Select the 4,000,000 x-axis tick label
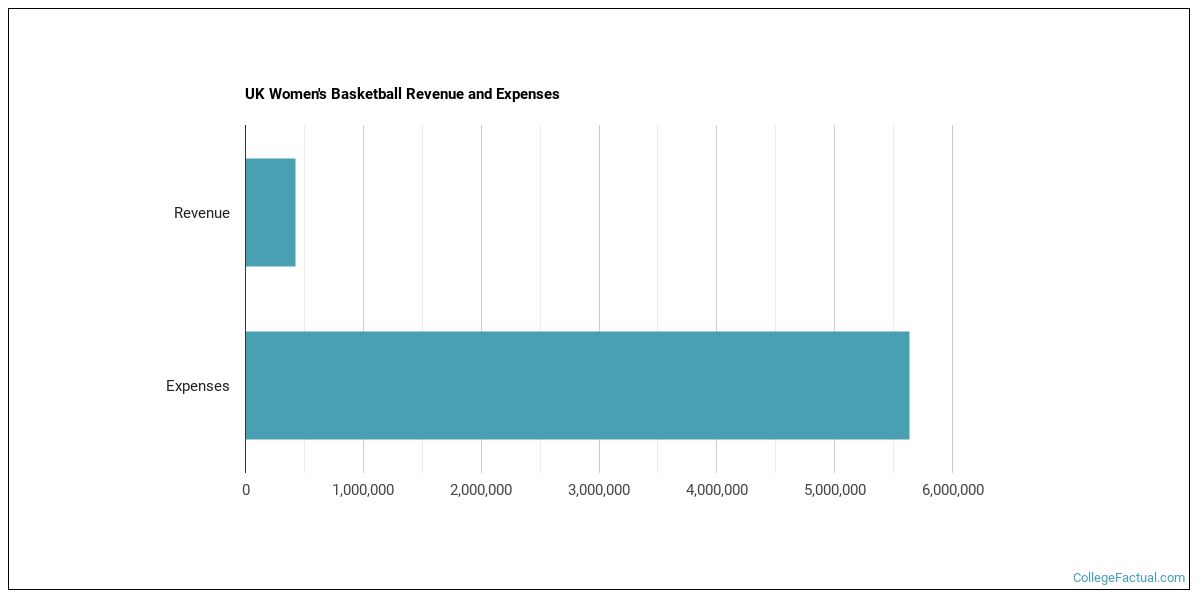The height and width of the screenshot is (600, 1200). pos(716,490)
